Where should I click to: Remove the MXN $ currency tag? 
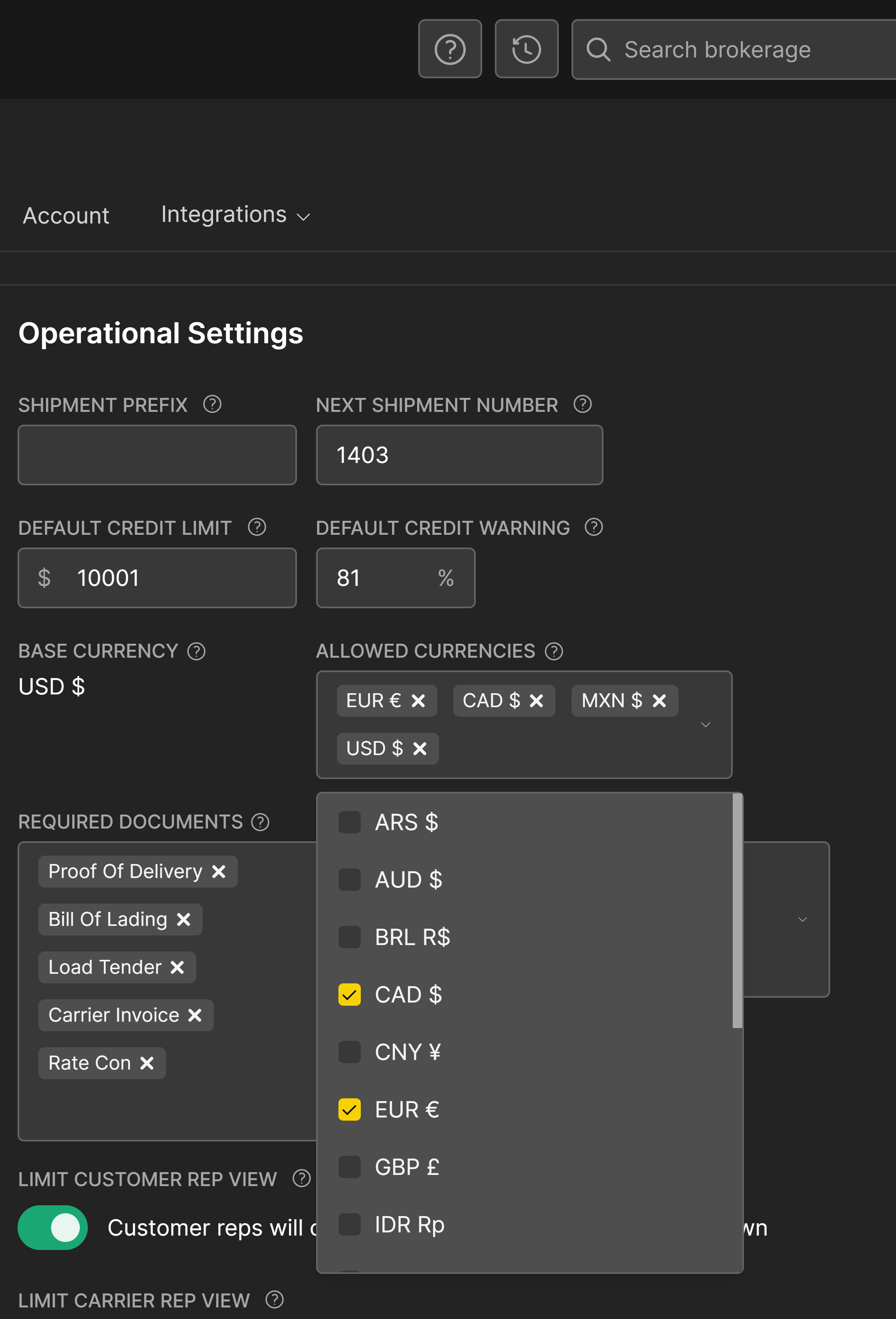659,701
